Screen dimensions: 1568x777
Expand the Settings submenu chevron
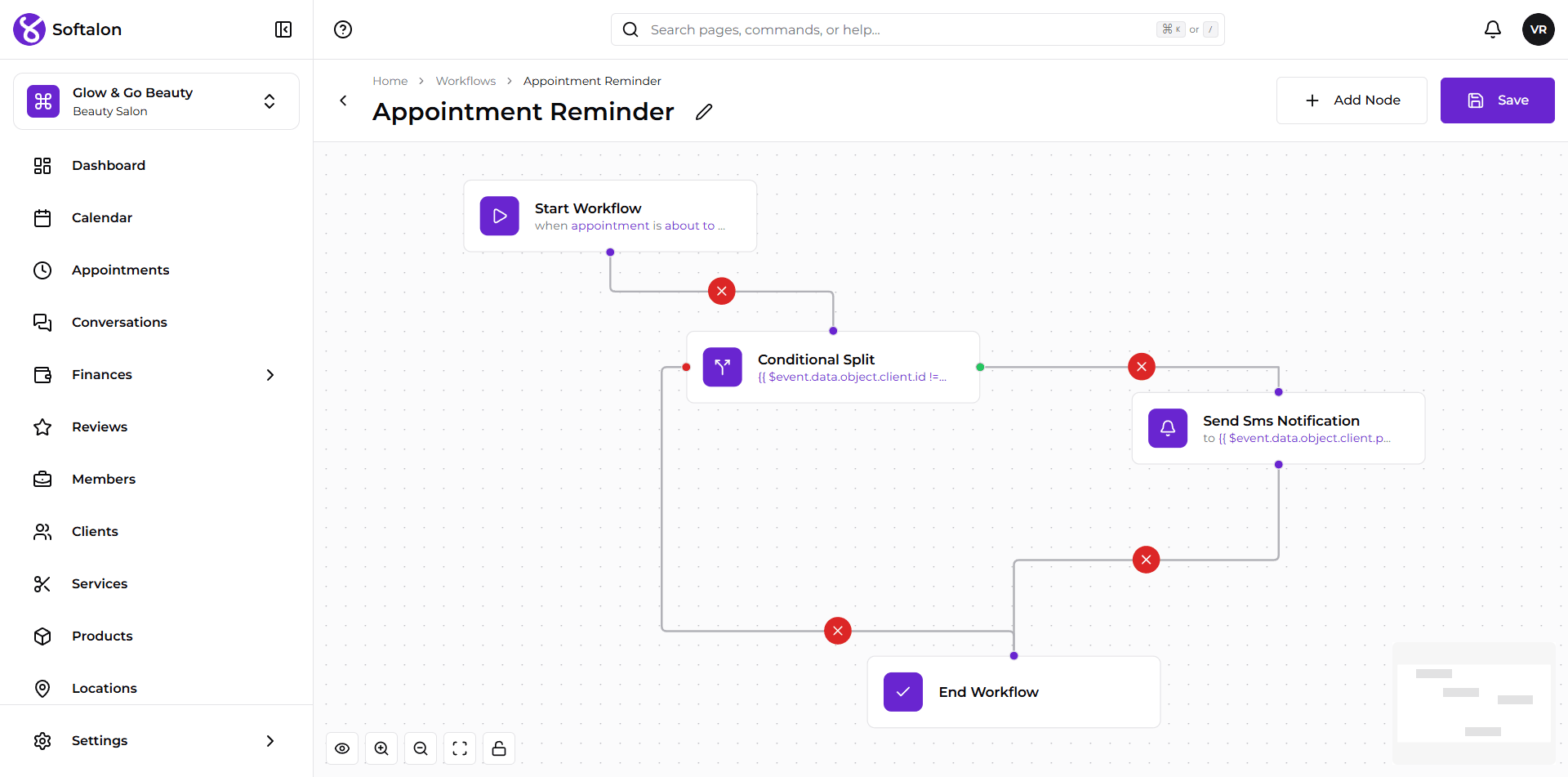[x=270, y=741]
